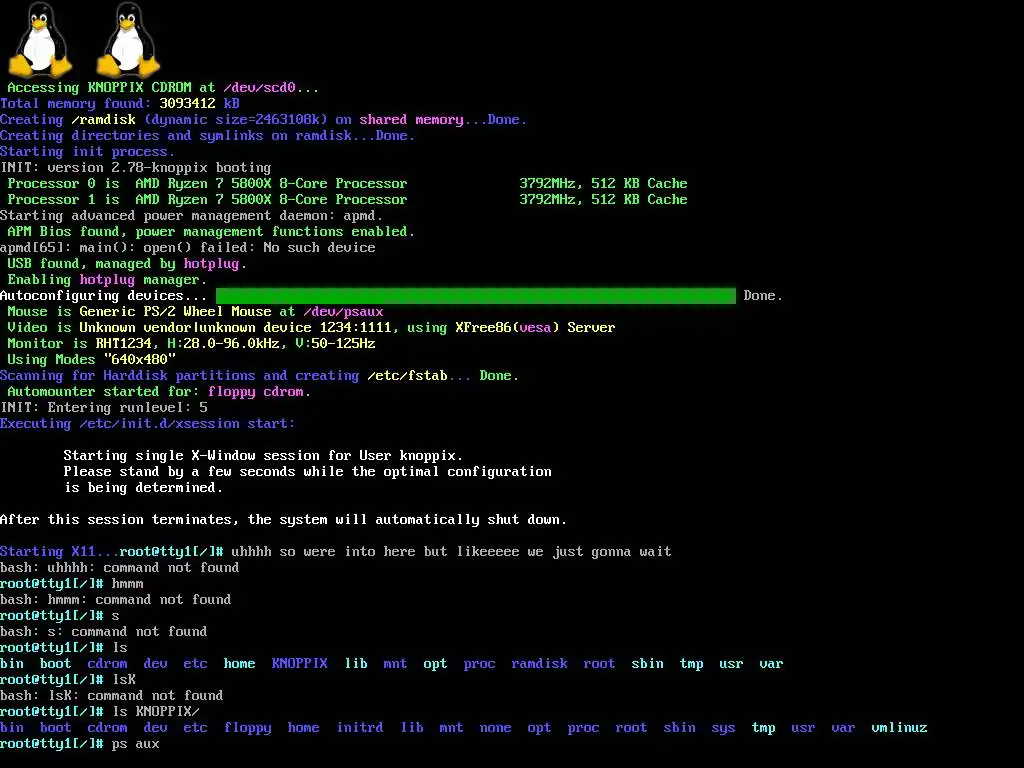Viewport: 1024px width, 768px height.
Task: Click 'APM Bios found' line
Action: [211, 232]
